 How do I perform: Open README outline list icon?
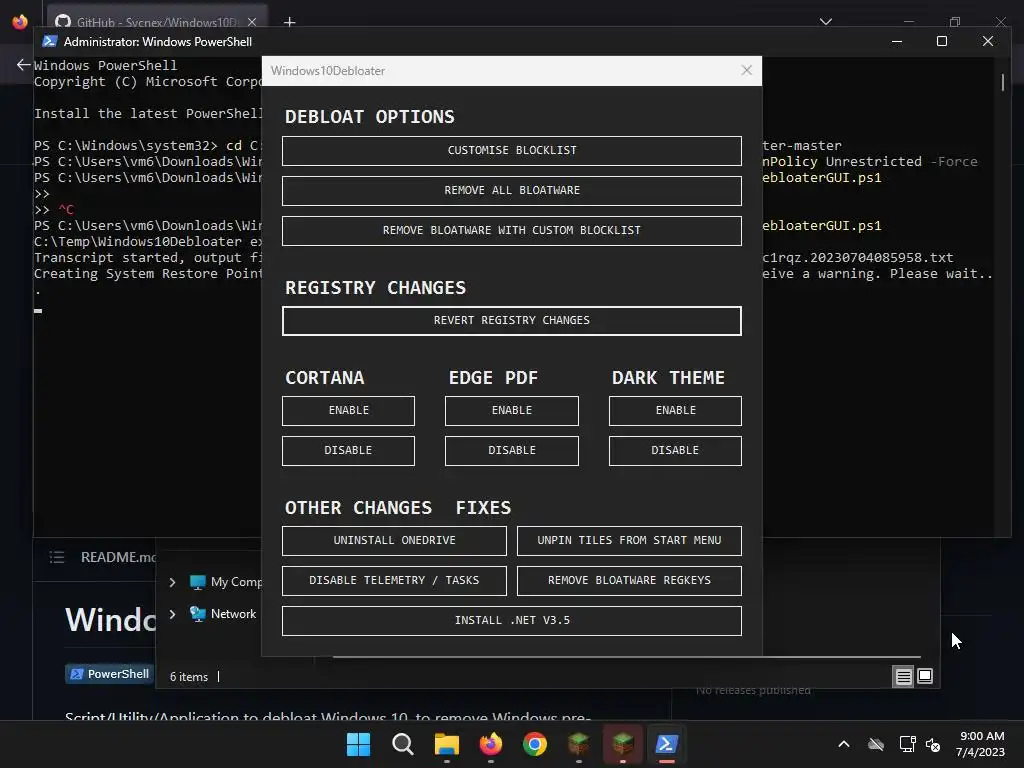[57, 557]
